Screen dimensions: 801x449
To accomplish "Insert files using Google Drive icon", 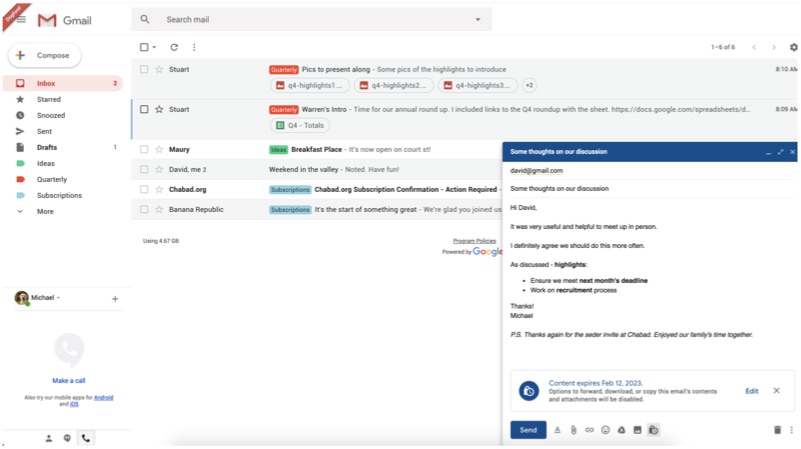I will (x=621, y=430).
